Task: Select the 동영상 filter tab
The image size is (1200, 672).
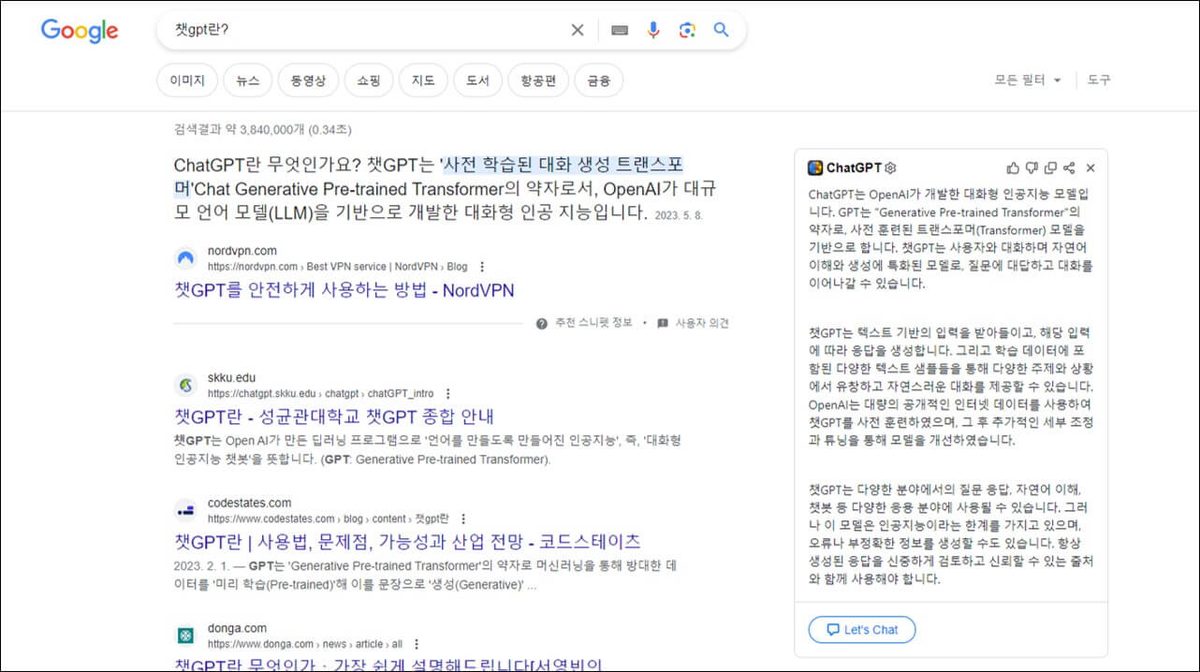Action: coord(308,81)
